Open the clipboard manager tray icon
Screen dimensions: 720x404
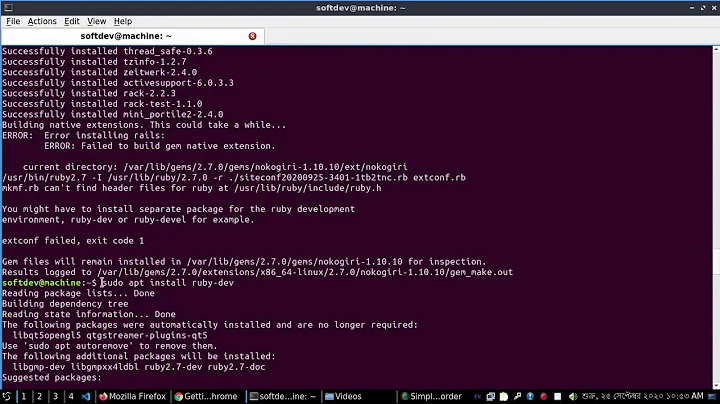[x=504, y=396]
